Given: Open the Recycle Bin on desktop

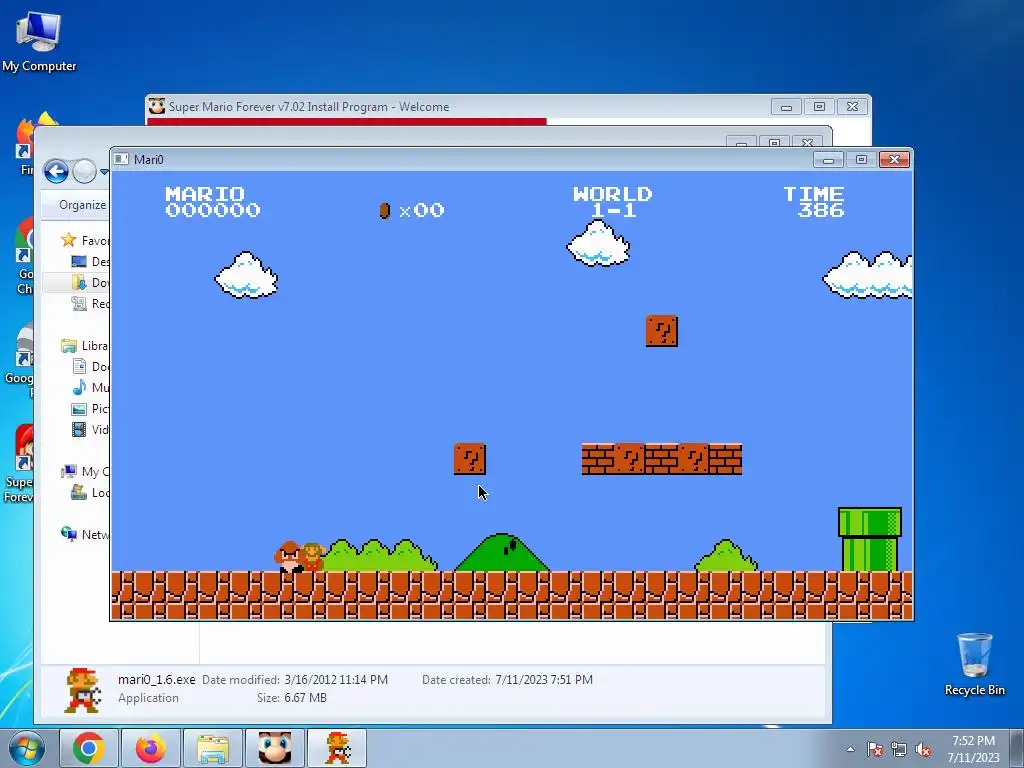Looking at the screenshot, I should coord(974,664).
